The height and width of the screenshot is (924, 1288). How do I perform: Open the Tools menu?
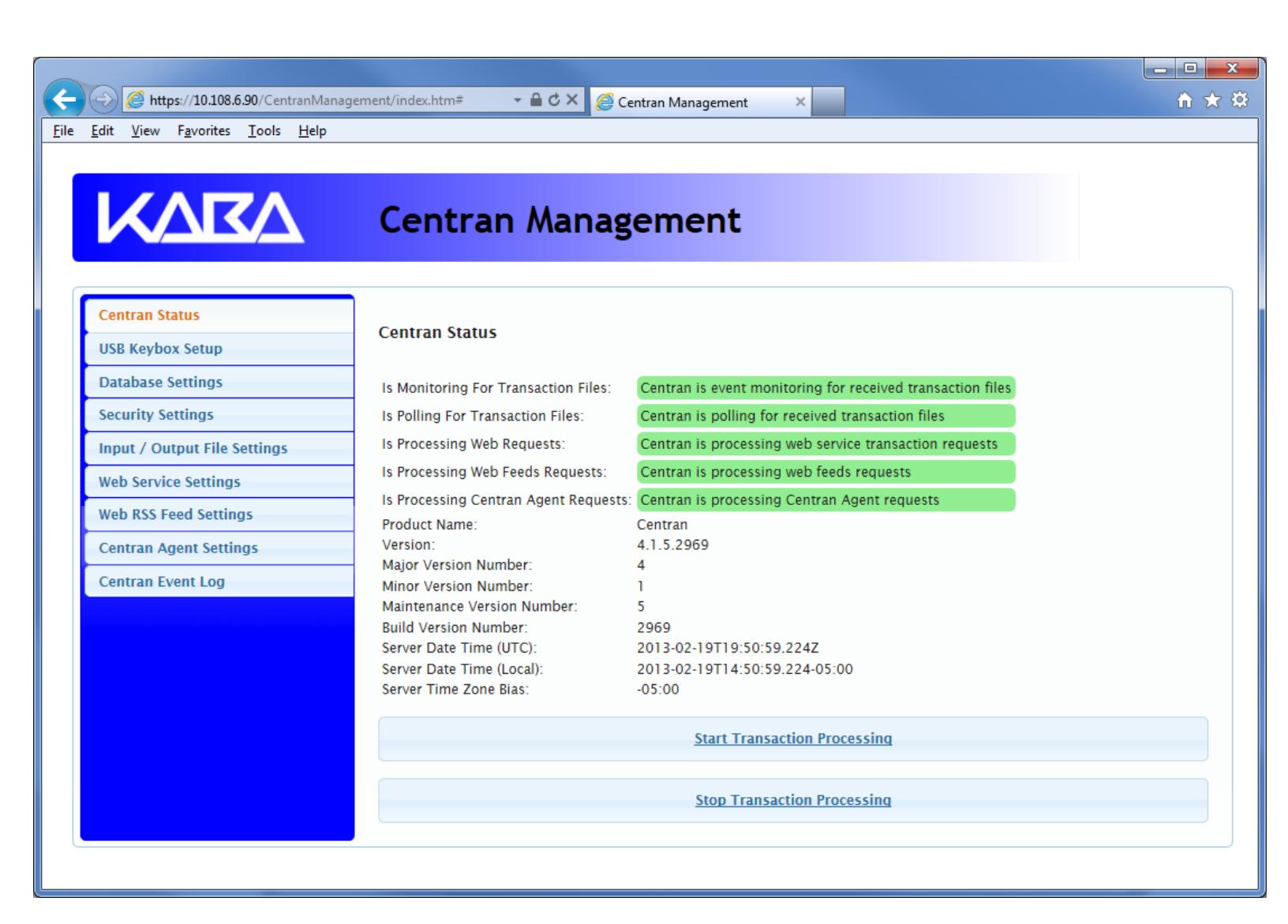264,131
